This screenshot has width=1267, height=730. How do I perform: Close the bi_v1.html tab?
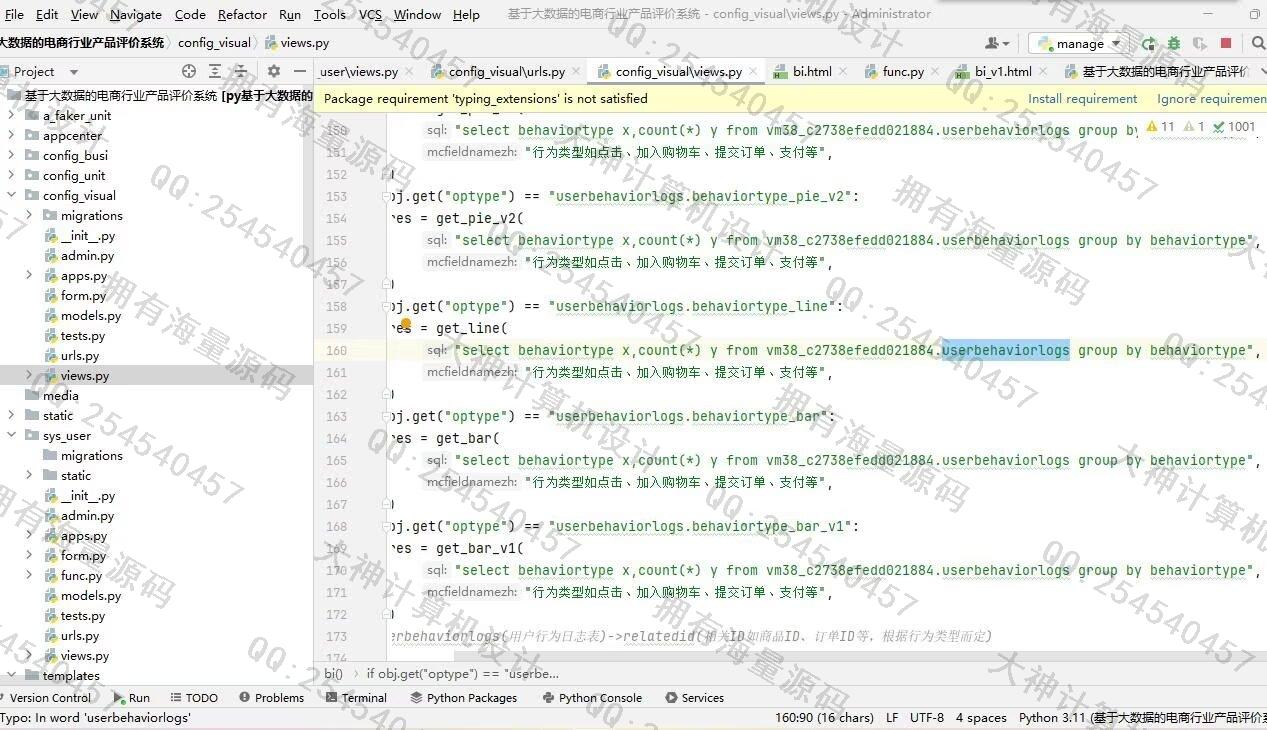click(1042, 71)
